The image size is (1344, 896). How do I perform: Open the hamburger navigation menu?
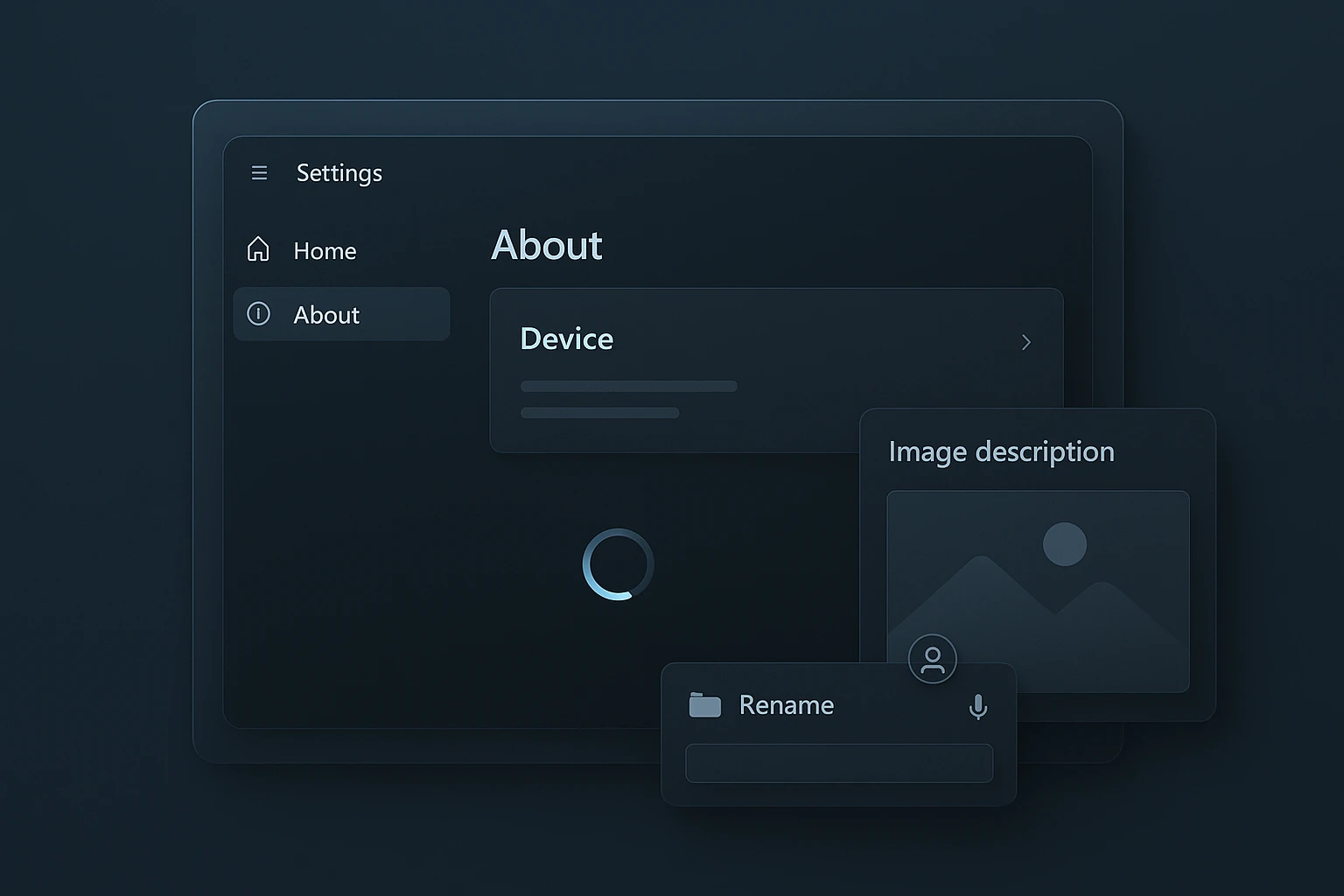(x=259, y=173)
